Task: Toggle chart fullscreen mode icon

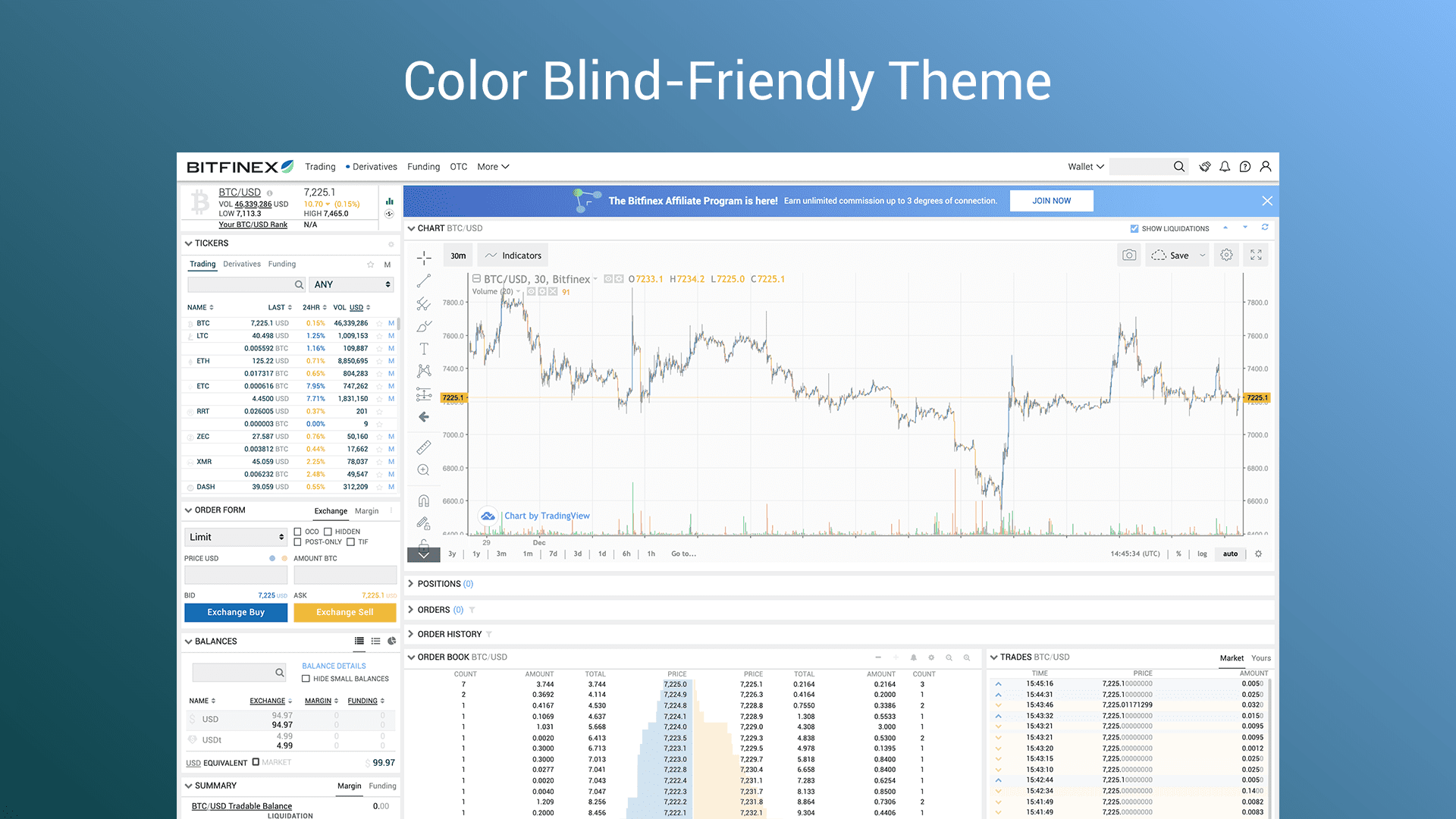Action: point(1256,256)
